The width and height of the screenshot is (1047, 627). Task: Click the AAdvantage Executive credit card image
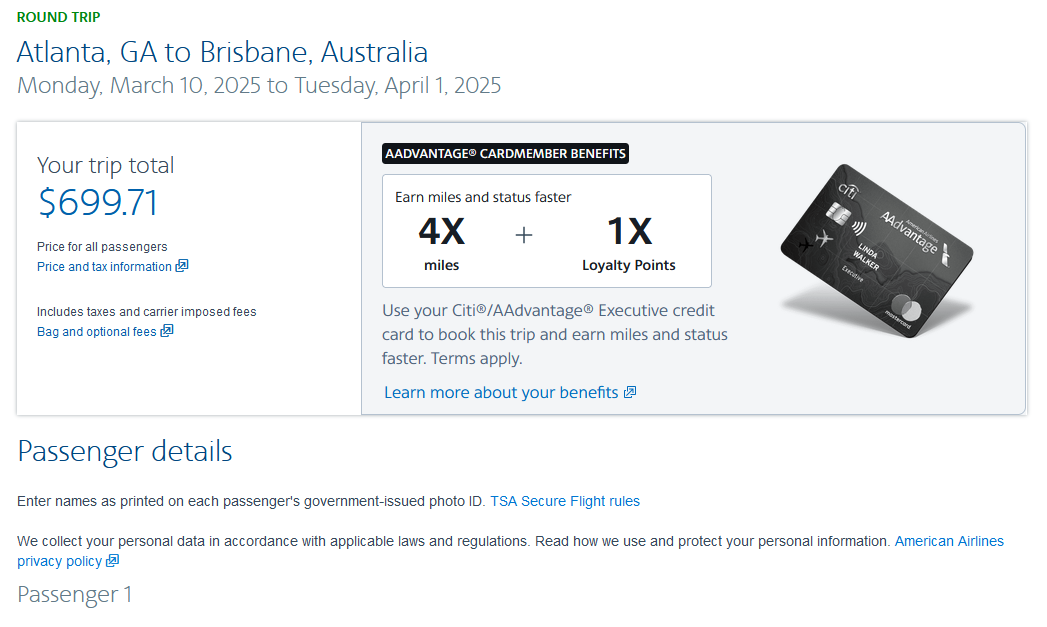pyautogui.click(x=876, y=250)
